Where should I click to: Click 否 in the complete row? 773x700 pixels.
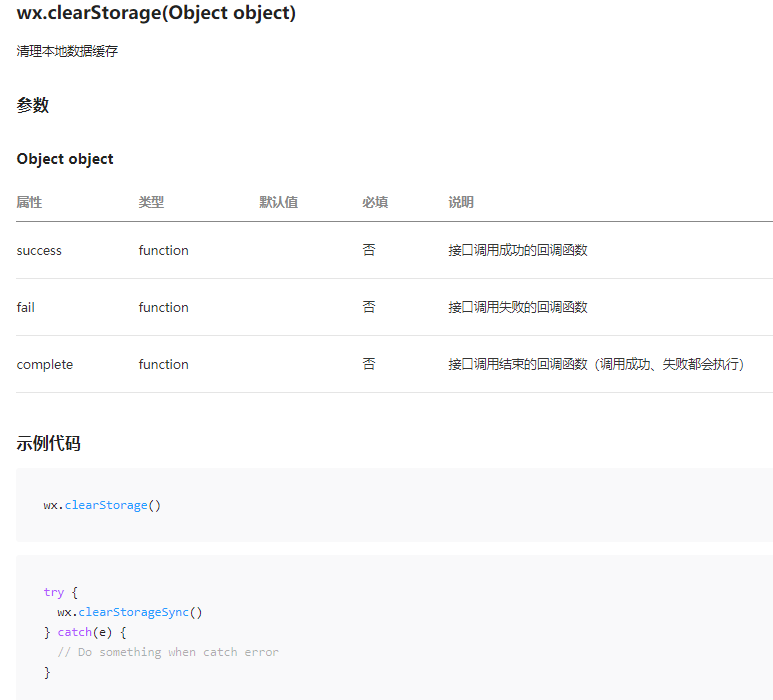pos(369,365)
